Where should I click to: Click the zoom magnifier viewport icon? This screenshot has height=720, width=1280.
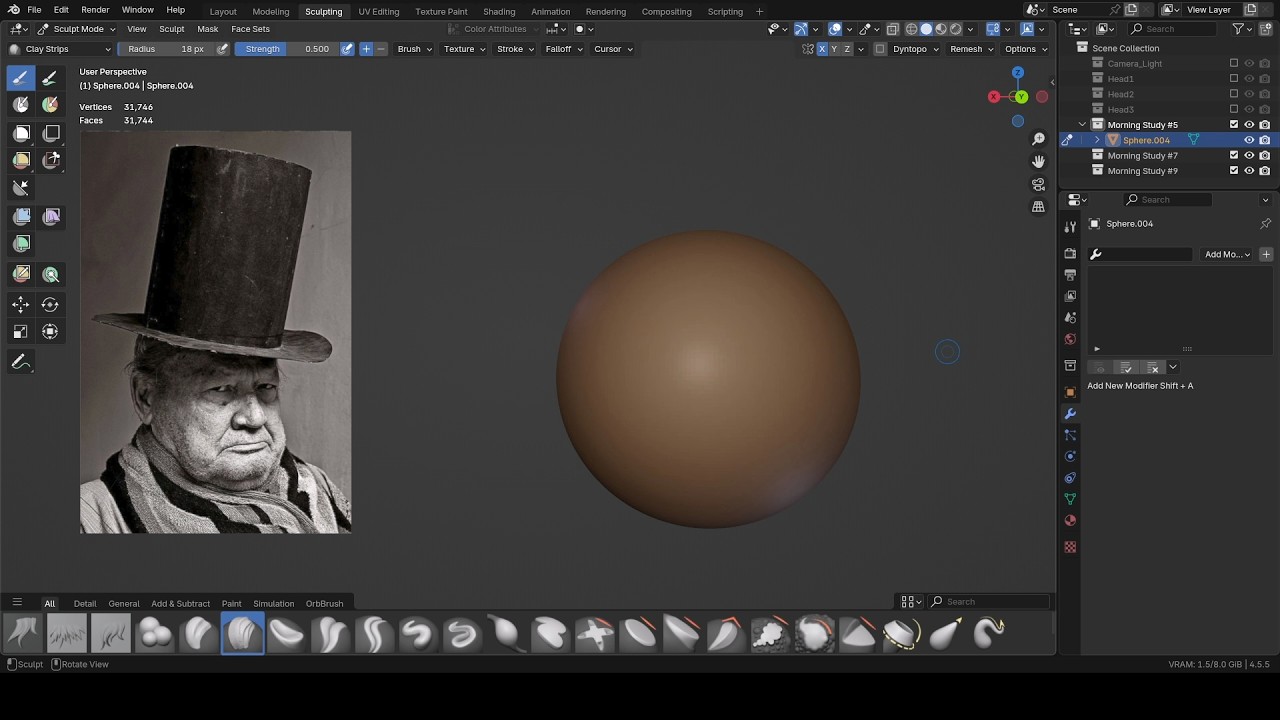pyautogui.click(x=1038, y=139)
